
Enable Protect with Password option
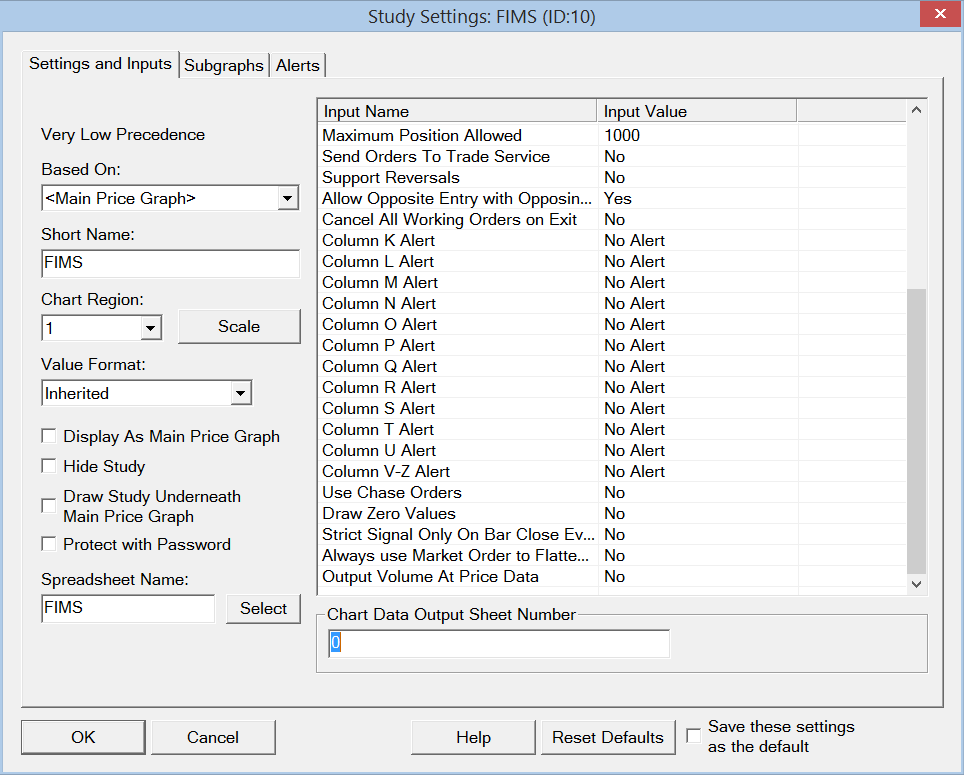click(48, 544)
